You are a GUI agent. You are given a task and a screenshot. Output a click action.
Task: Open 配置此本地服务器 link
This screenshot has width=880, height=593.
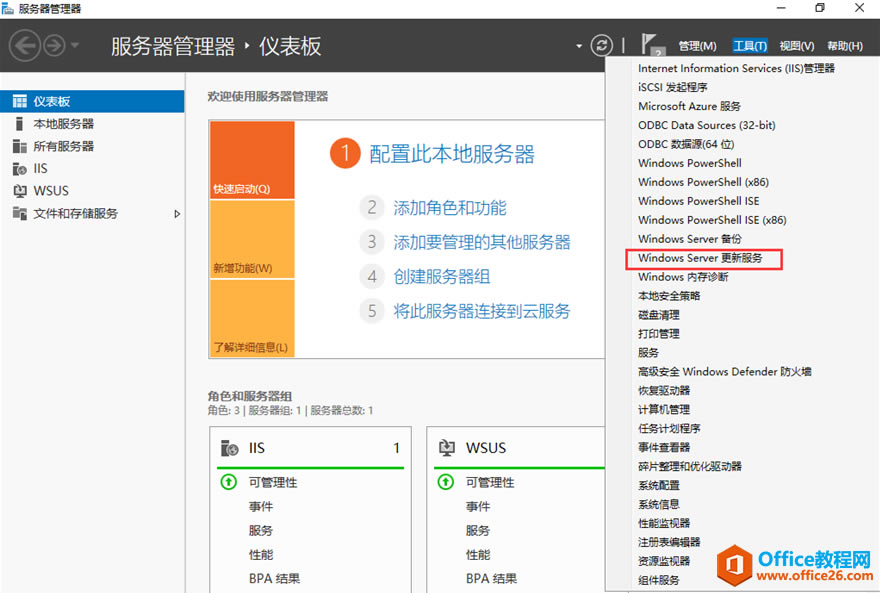point(452,154)
